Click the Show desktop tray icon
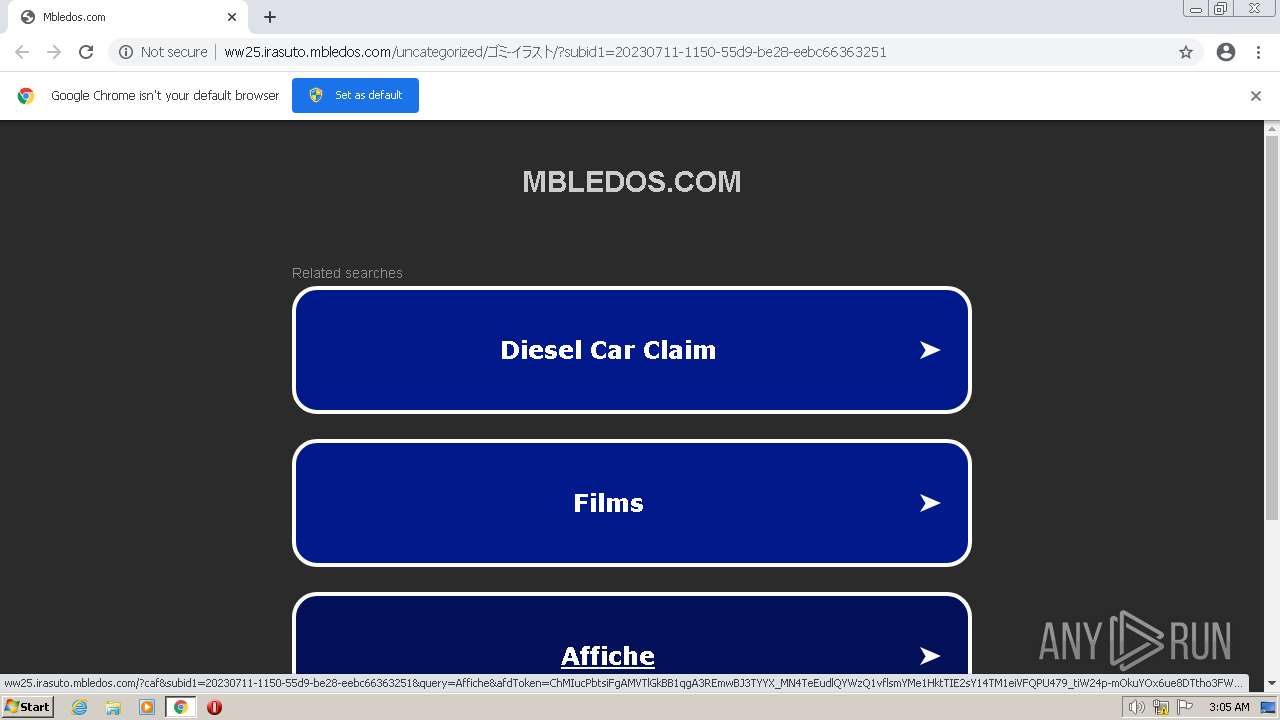 (1268, 707)
